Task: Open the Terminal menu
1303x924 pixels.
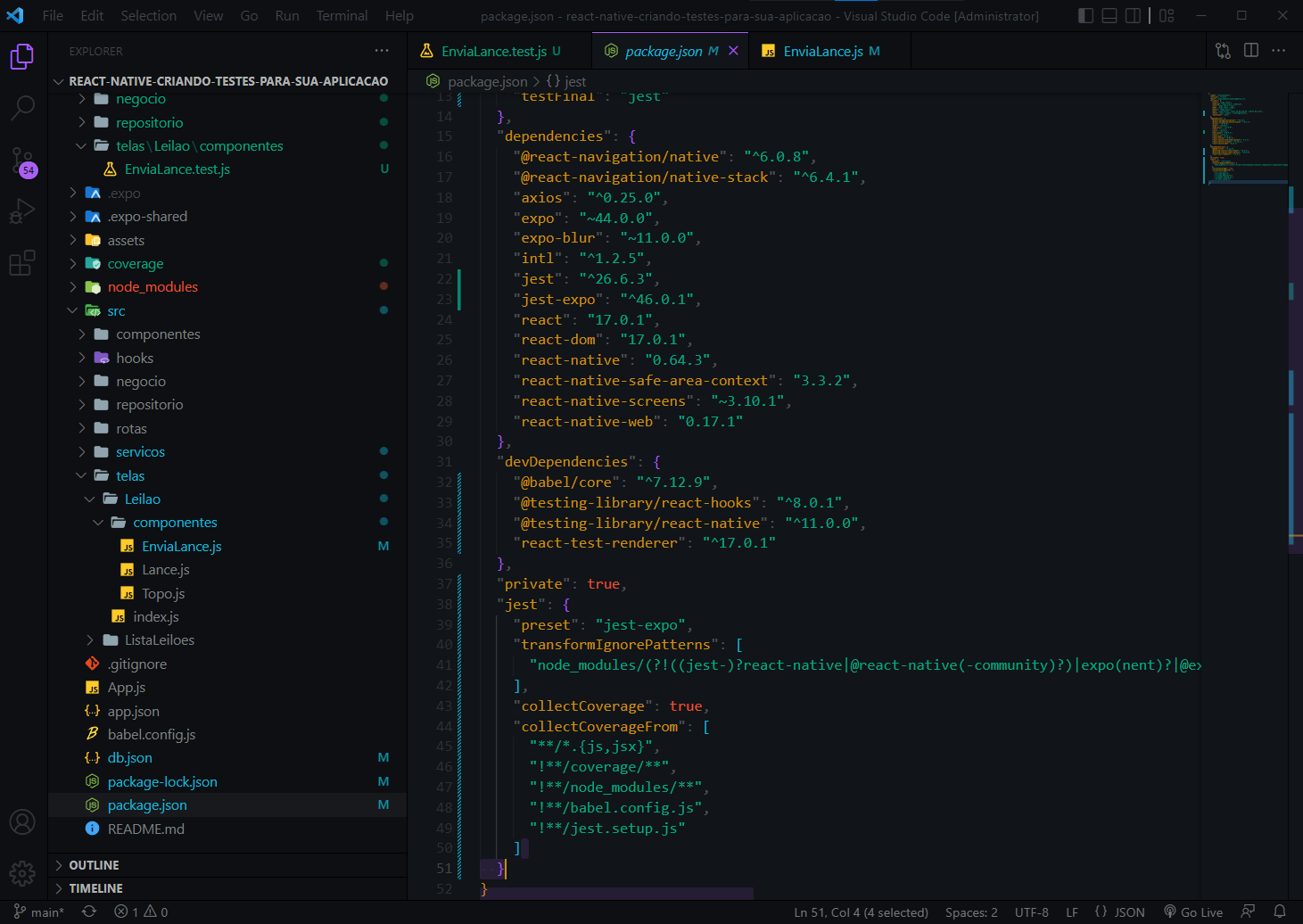Action: coord(342,15)
